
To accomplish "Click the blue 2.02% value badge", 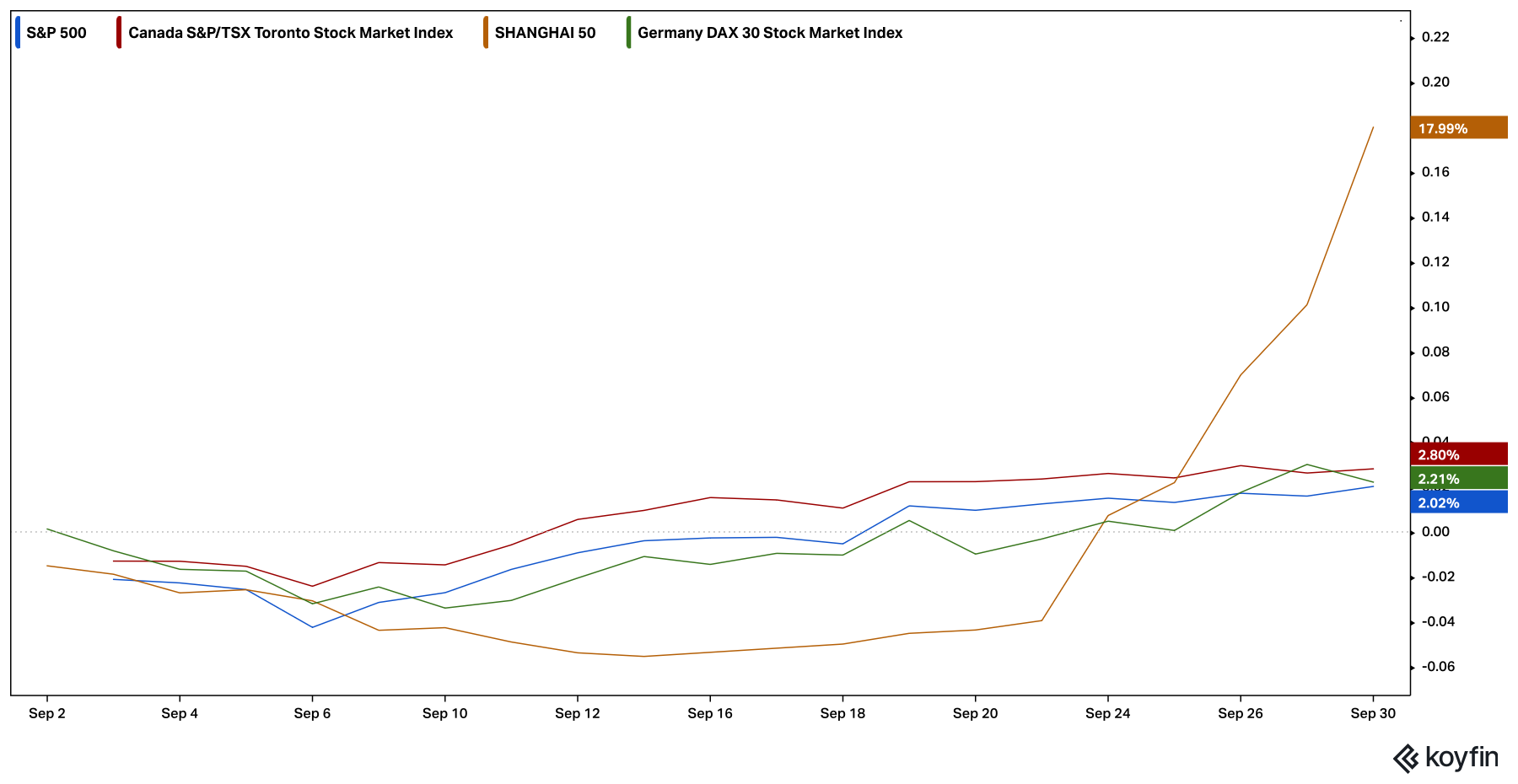I will pos(1457,502).
